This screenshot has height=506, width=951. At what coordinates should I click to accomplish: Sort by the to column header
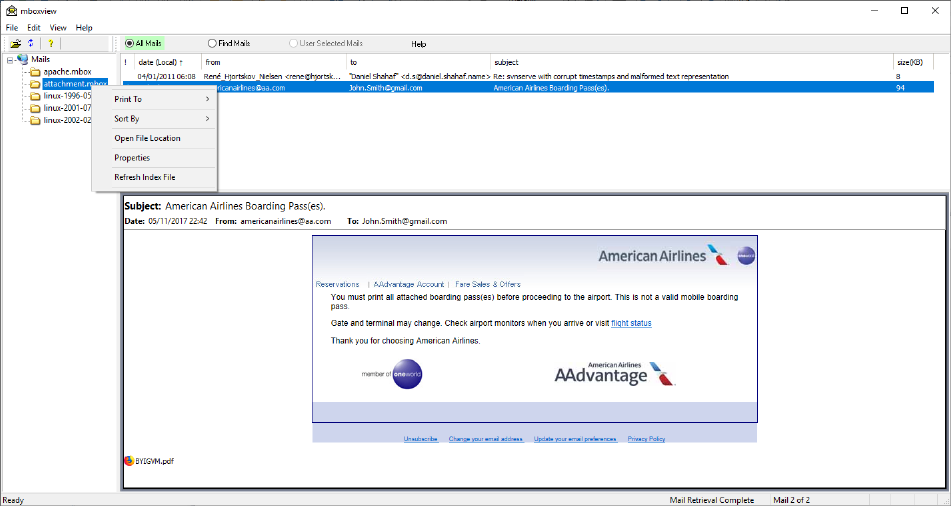click(x=418, y=62)
